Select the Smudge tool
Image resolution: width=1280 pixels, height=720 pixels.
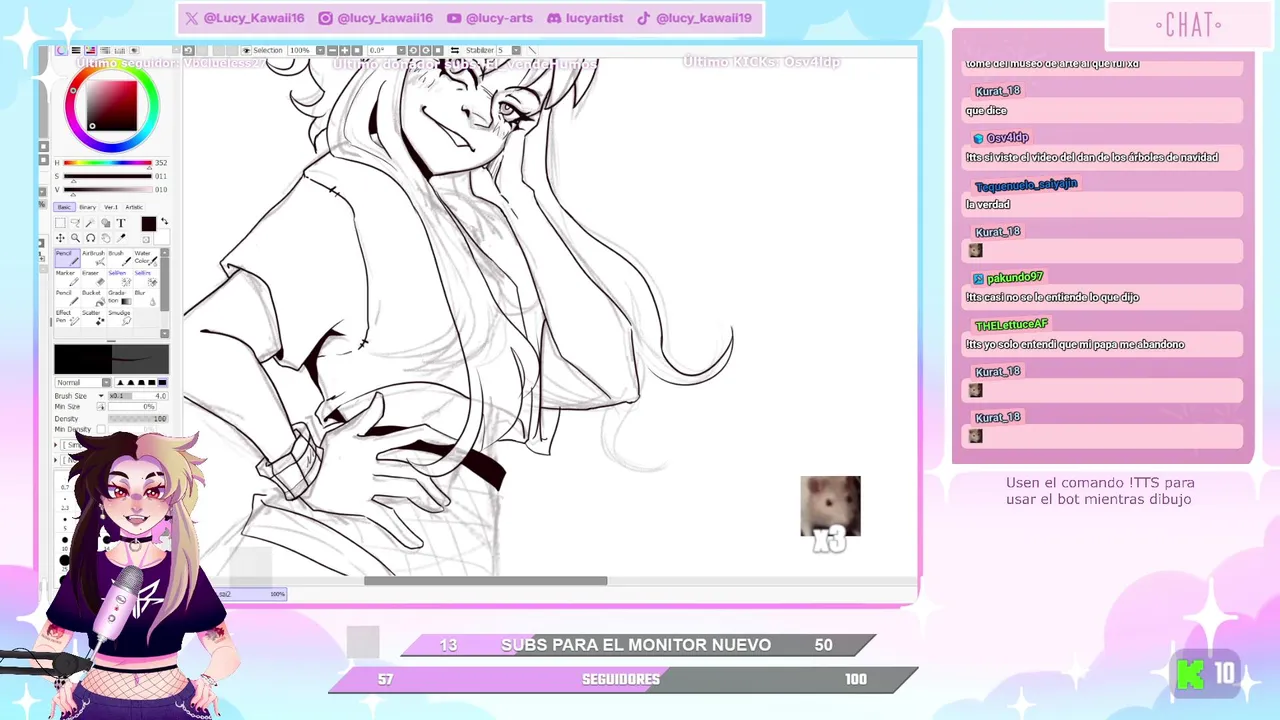[x=120, y=317]
